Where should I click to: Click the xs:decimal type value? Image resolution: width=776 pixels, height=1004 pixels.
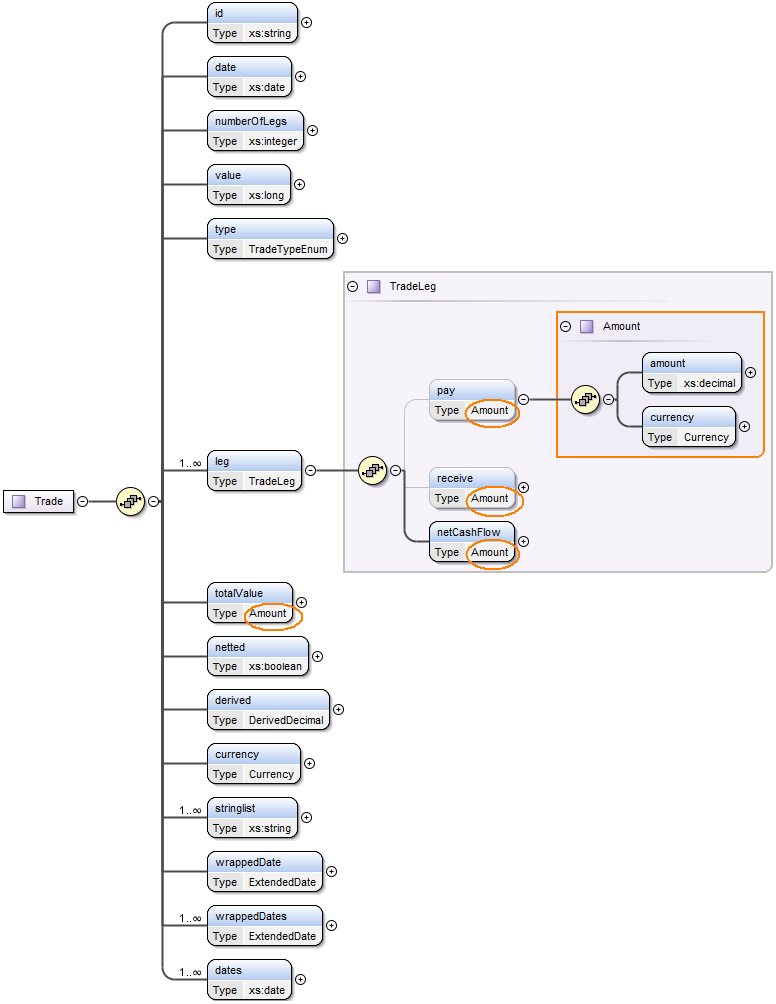[709, 384]
